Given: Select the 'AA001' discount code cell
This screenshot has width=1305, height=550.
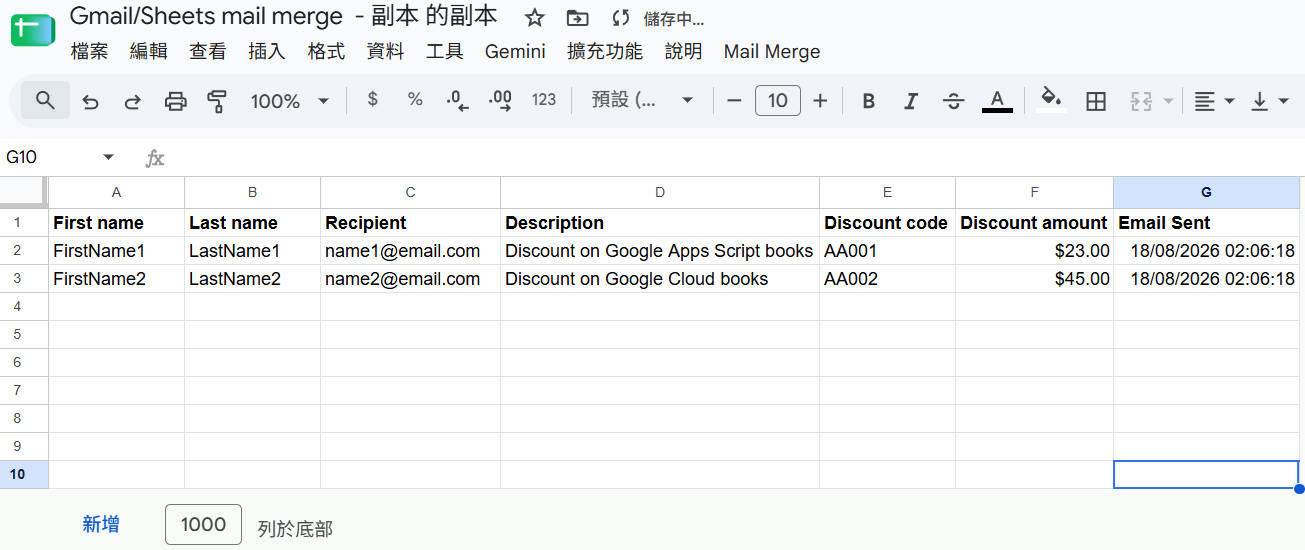Looking at the screenshot, I should pyautogui.click(x=887, y=251).
